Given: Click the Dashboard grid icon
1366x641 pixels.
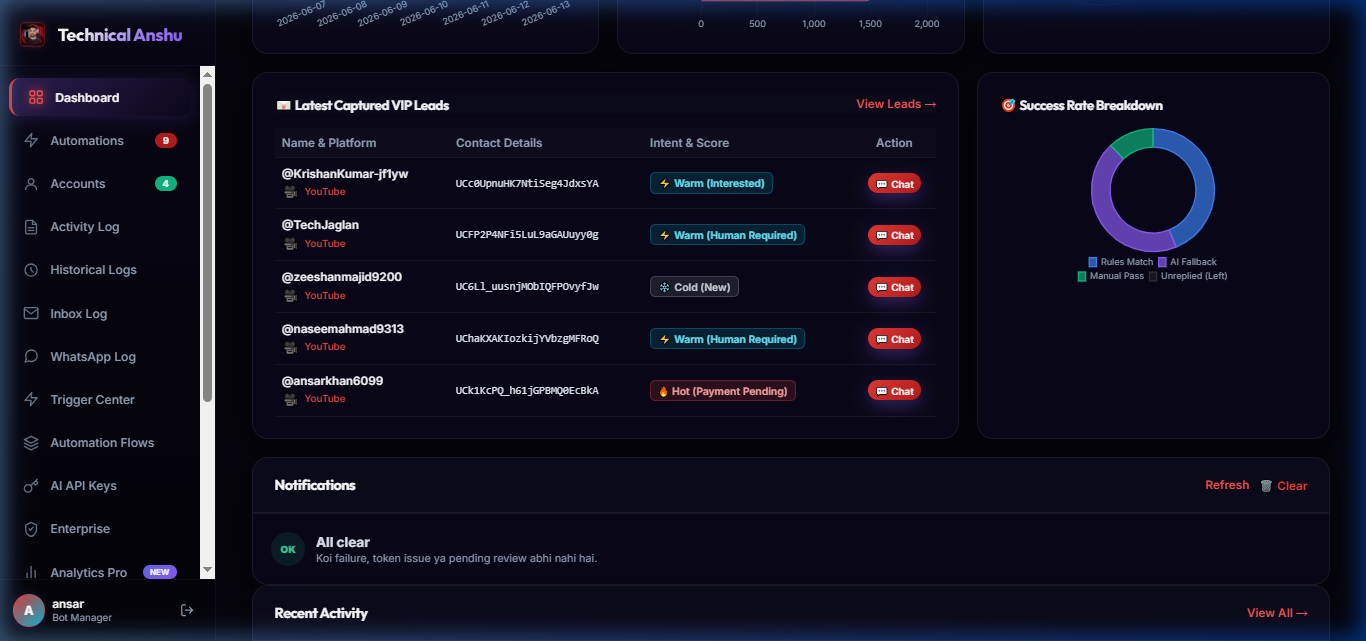Looking at the screenshot, I should click(36, 97).
